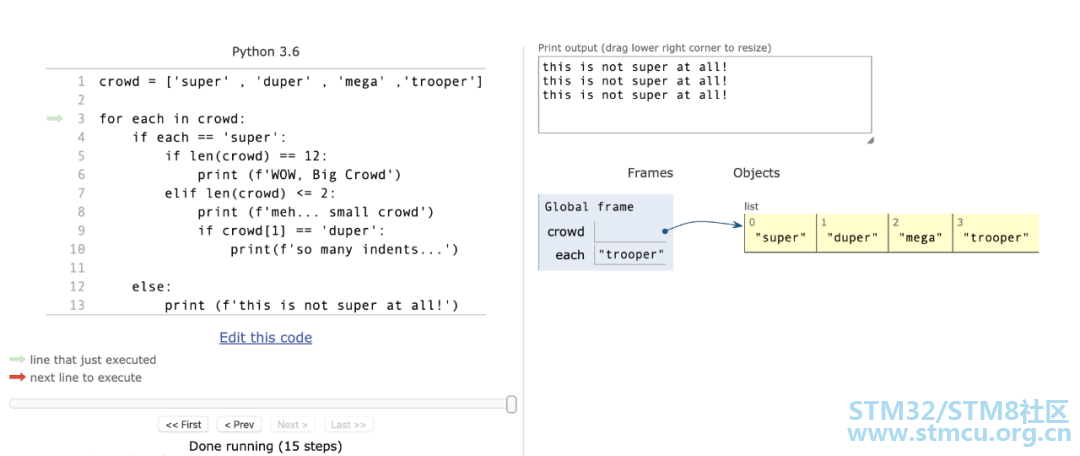Viewport: 1080px width, 456px height.
Task: Click line 13 print statement in code
Action: click(x=311, y=304)
